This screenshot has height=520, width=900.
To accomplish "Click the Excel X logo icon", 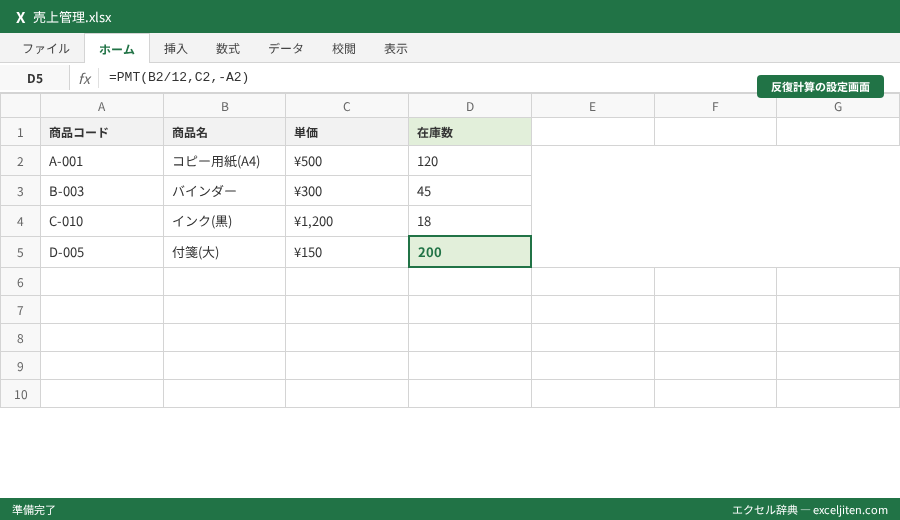I will [21, 17].
